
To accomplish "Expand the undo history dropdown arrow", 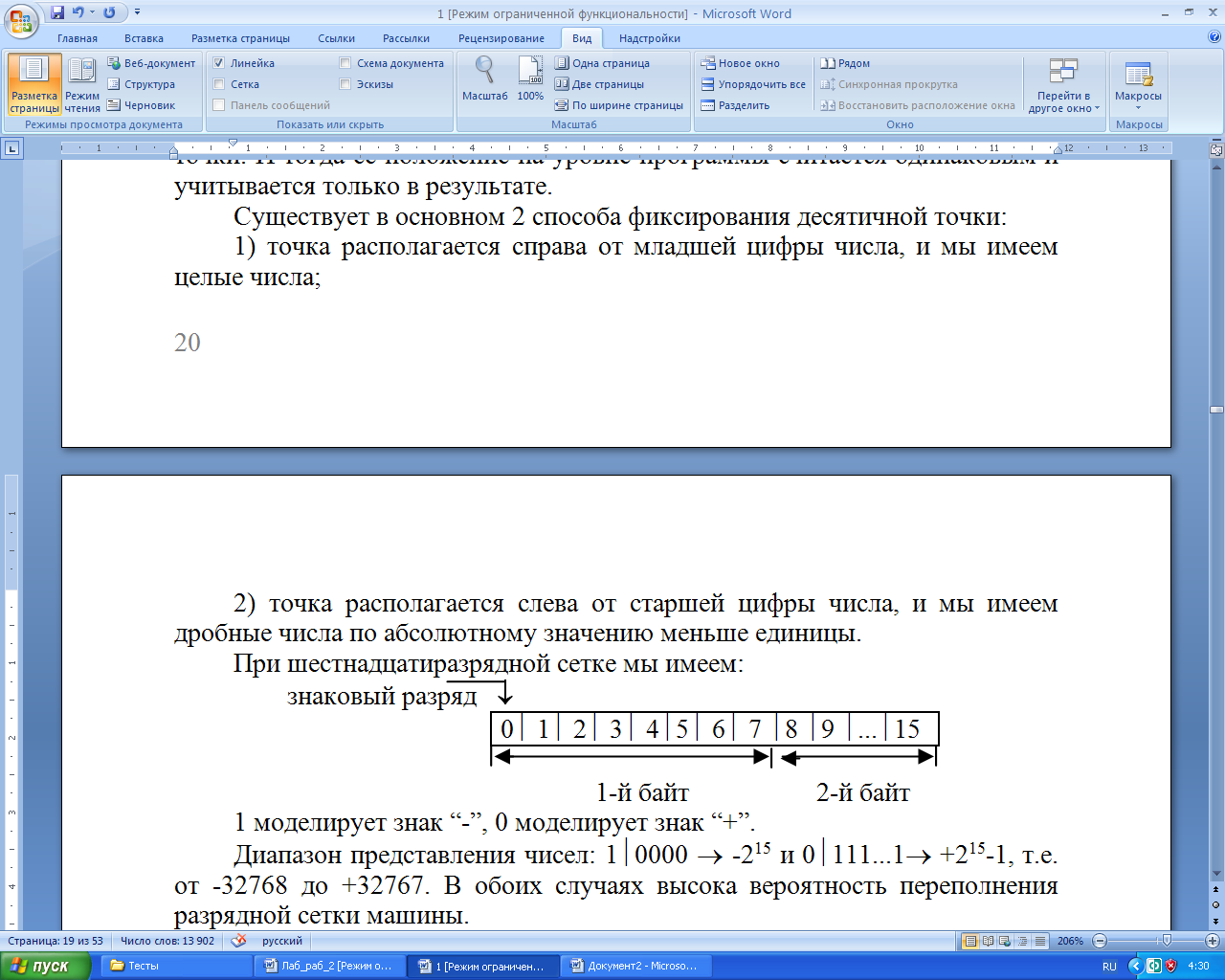I will point(92,12).
